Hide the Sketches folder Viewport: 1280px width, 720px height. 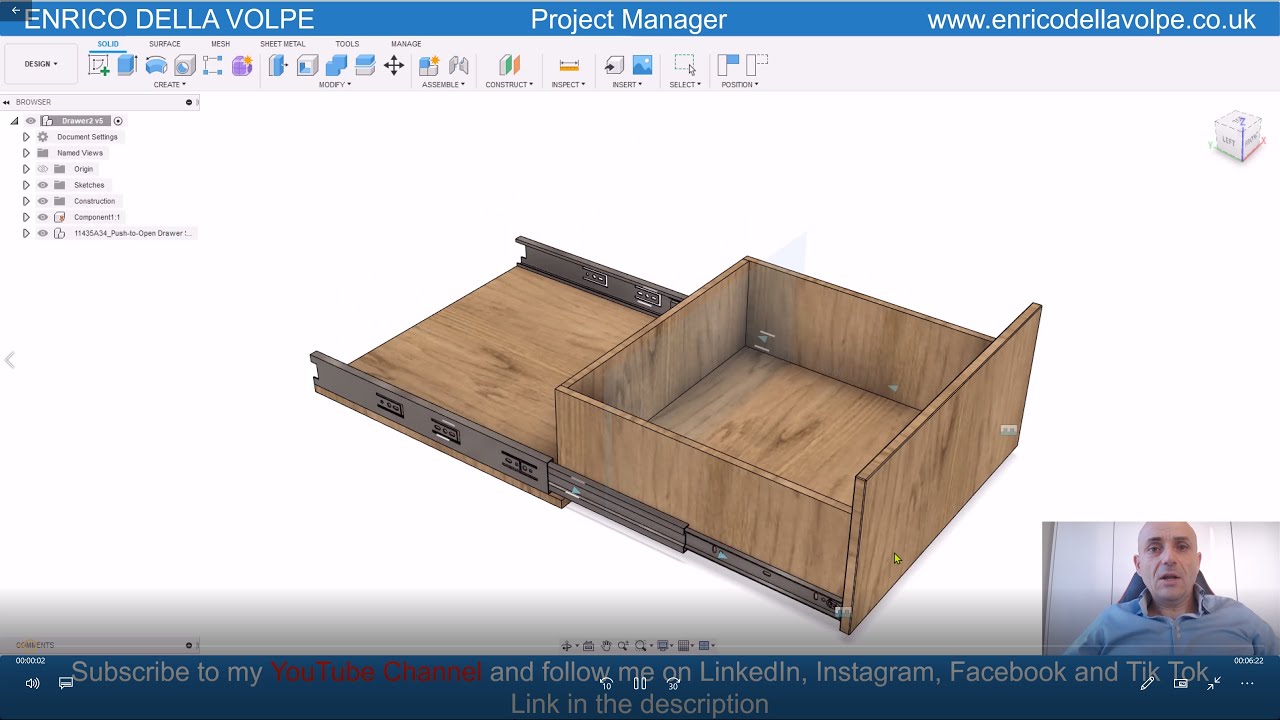(x=43, y=185)
